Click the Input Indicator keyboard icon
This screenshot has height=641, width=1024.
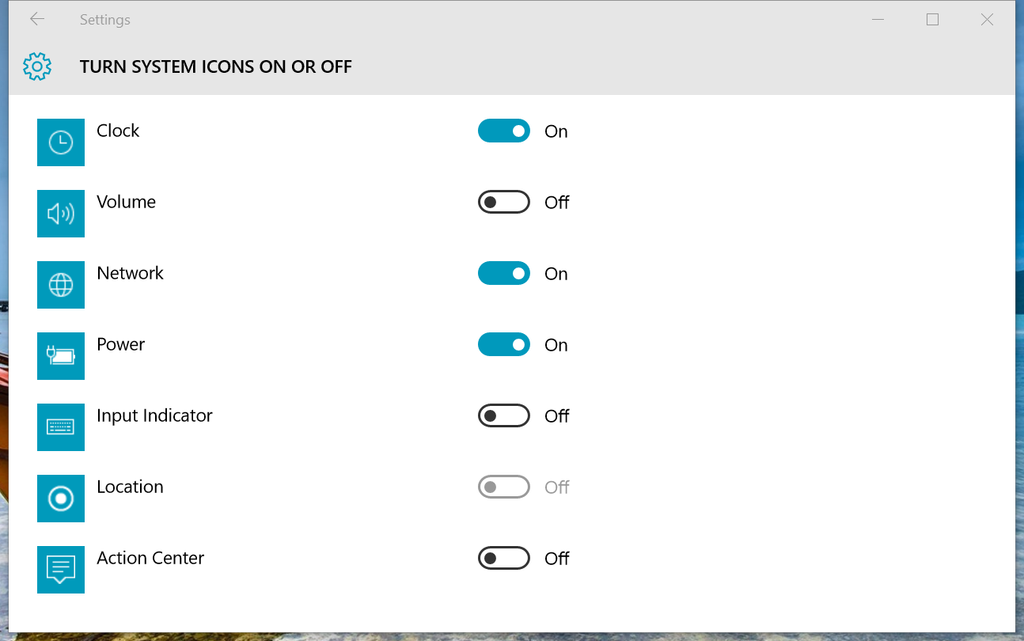tap(60, 427)
